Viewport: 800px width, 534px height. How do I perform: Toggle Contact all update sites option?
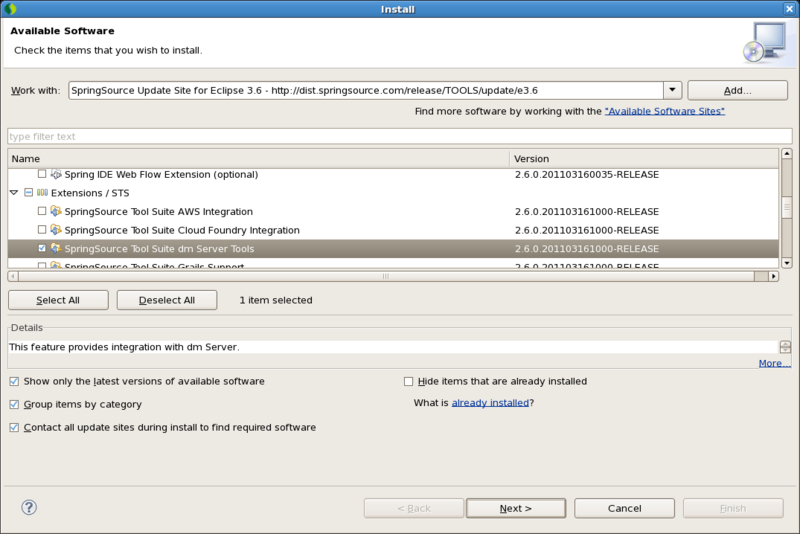(x=14, y=427)
